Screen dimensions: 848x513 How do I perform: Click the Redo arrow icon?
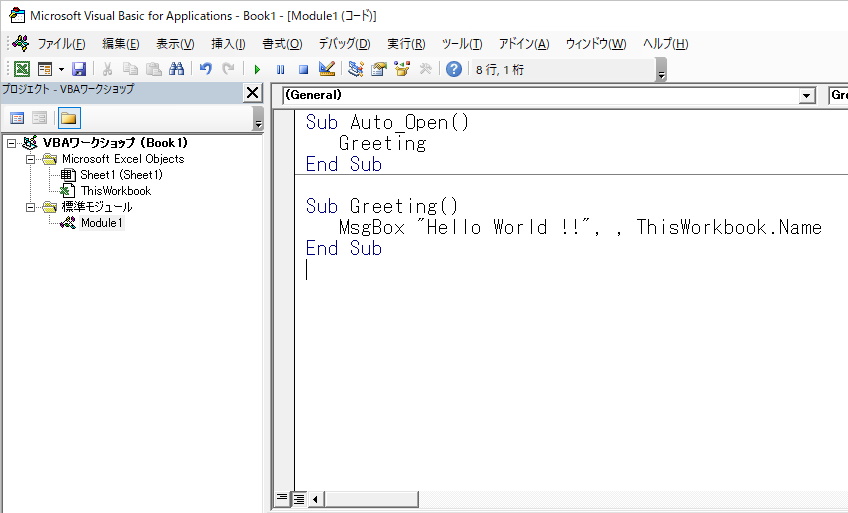point(229,69)
